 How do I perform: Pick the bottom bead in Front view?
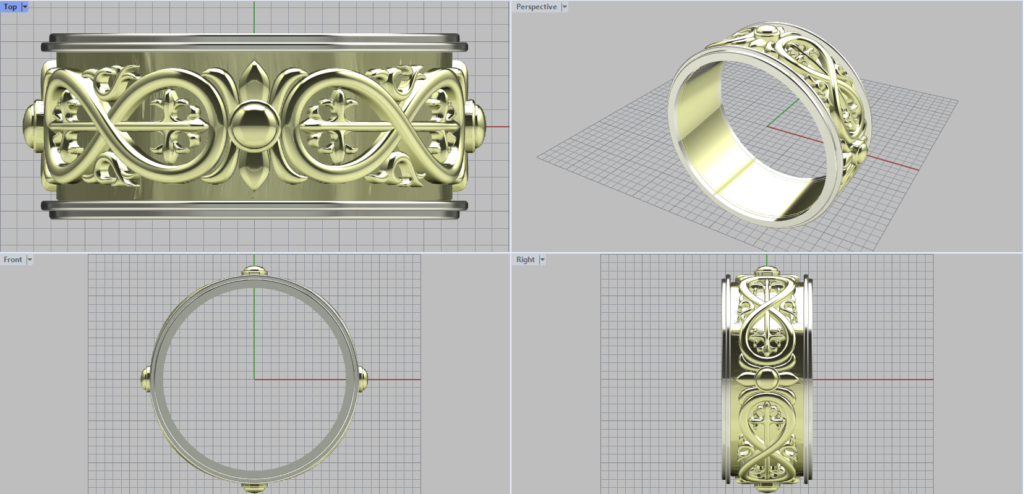(x=254, y=487)
